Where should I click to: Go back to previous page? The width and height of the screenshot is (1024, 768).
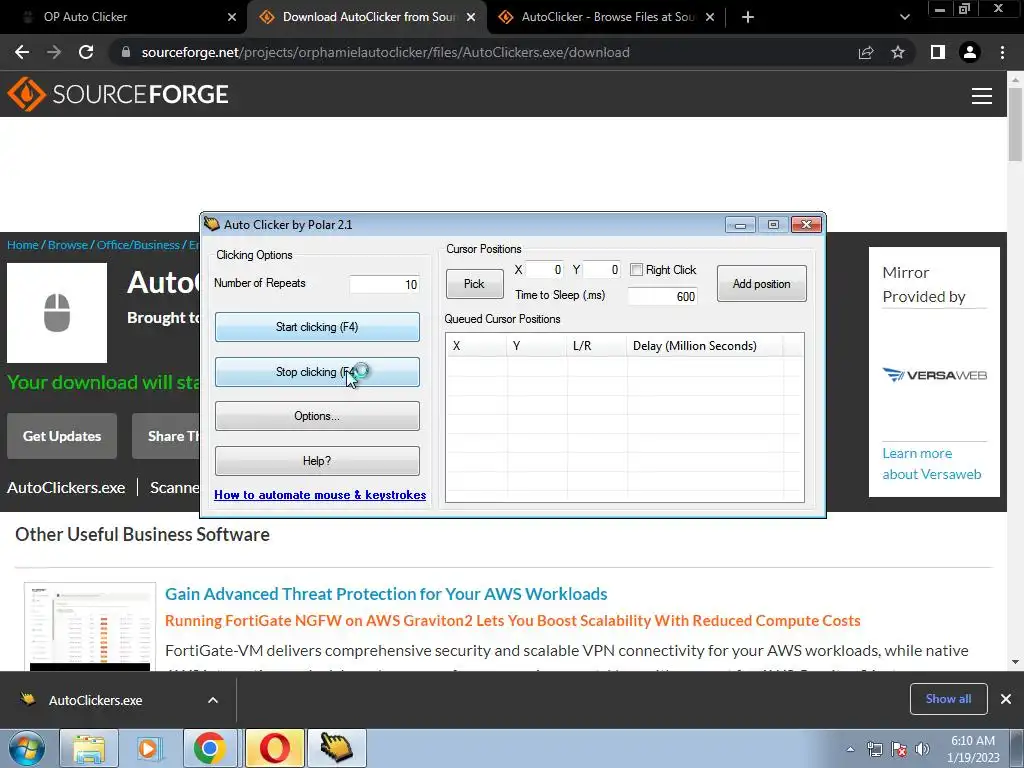22,52
